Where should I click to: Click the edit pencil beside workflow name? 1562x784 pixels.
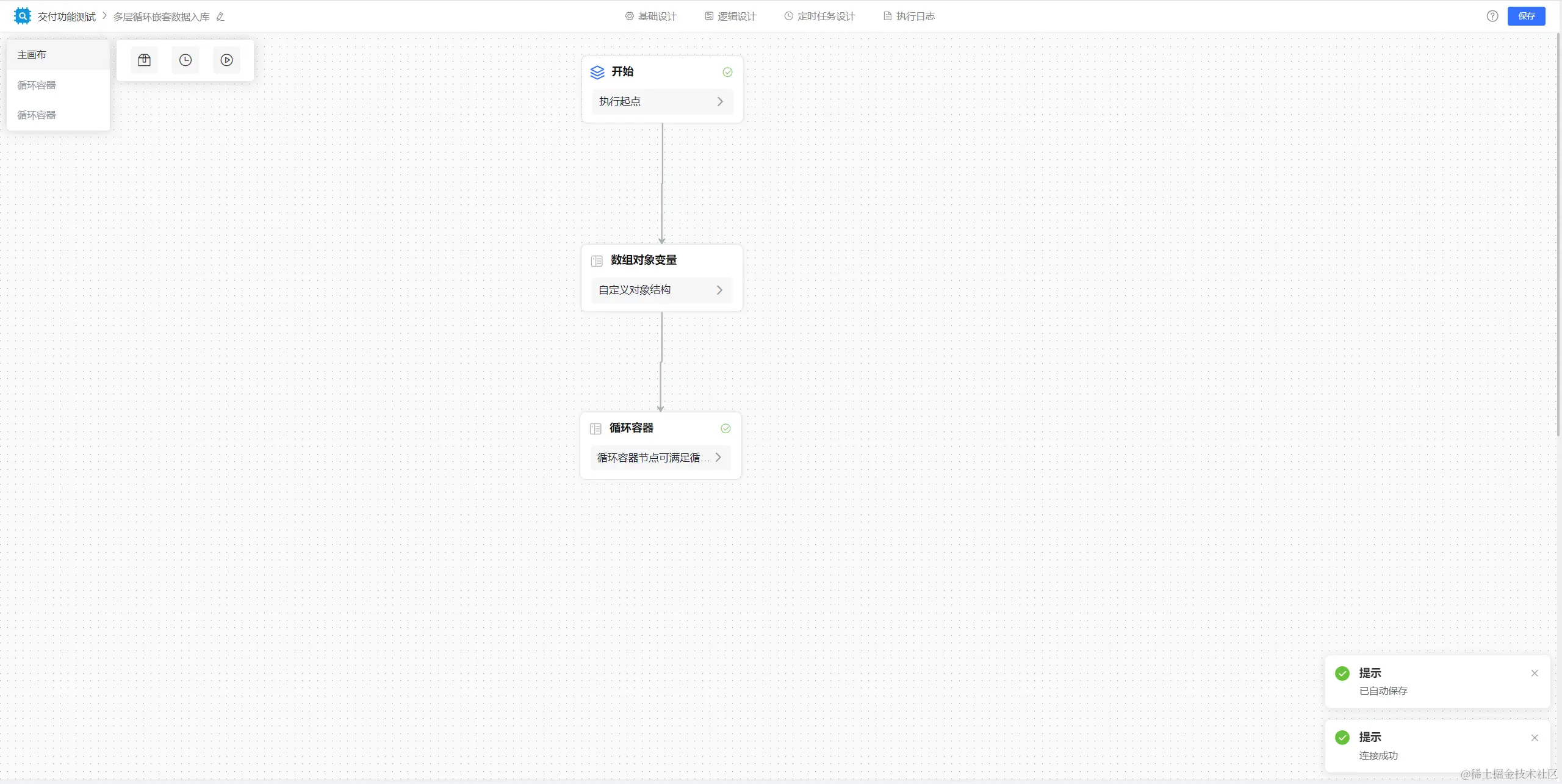220,17
